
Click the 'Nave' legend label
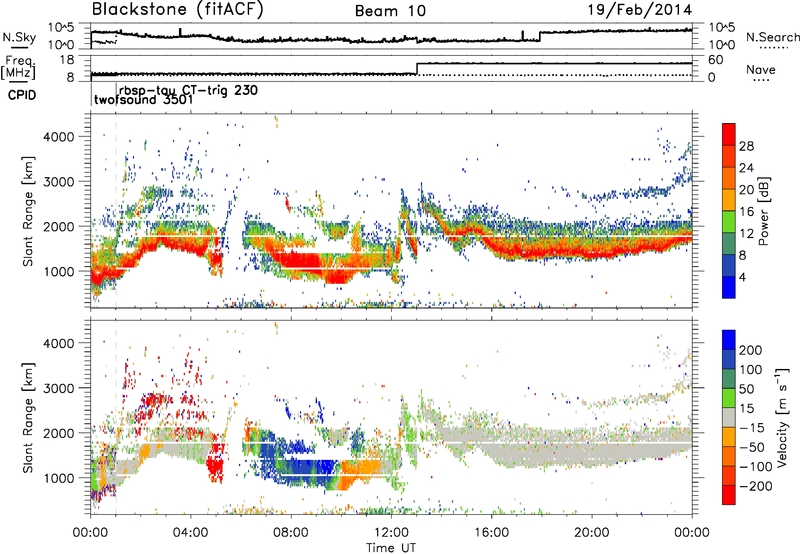(760, 69)
